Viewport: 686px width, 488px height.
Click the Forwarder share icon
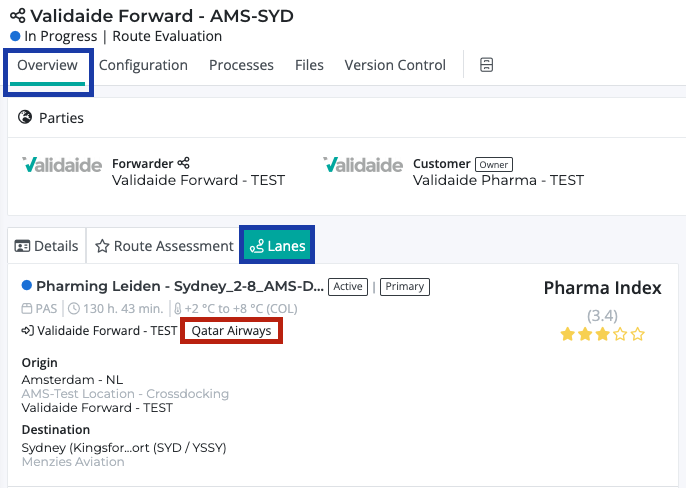click(x=183, y=163)
